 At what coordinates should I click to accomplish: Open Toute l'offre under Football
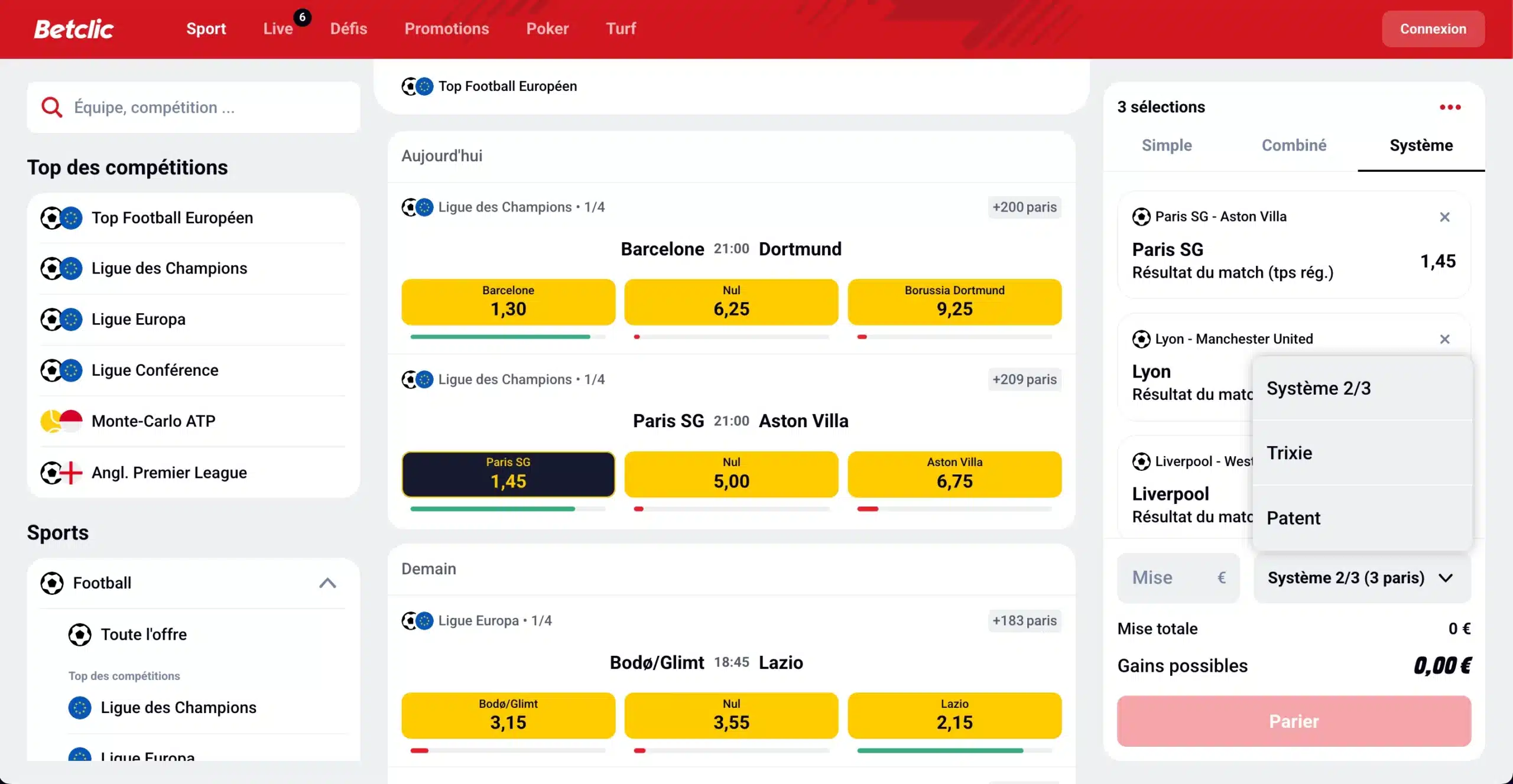206,635
